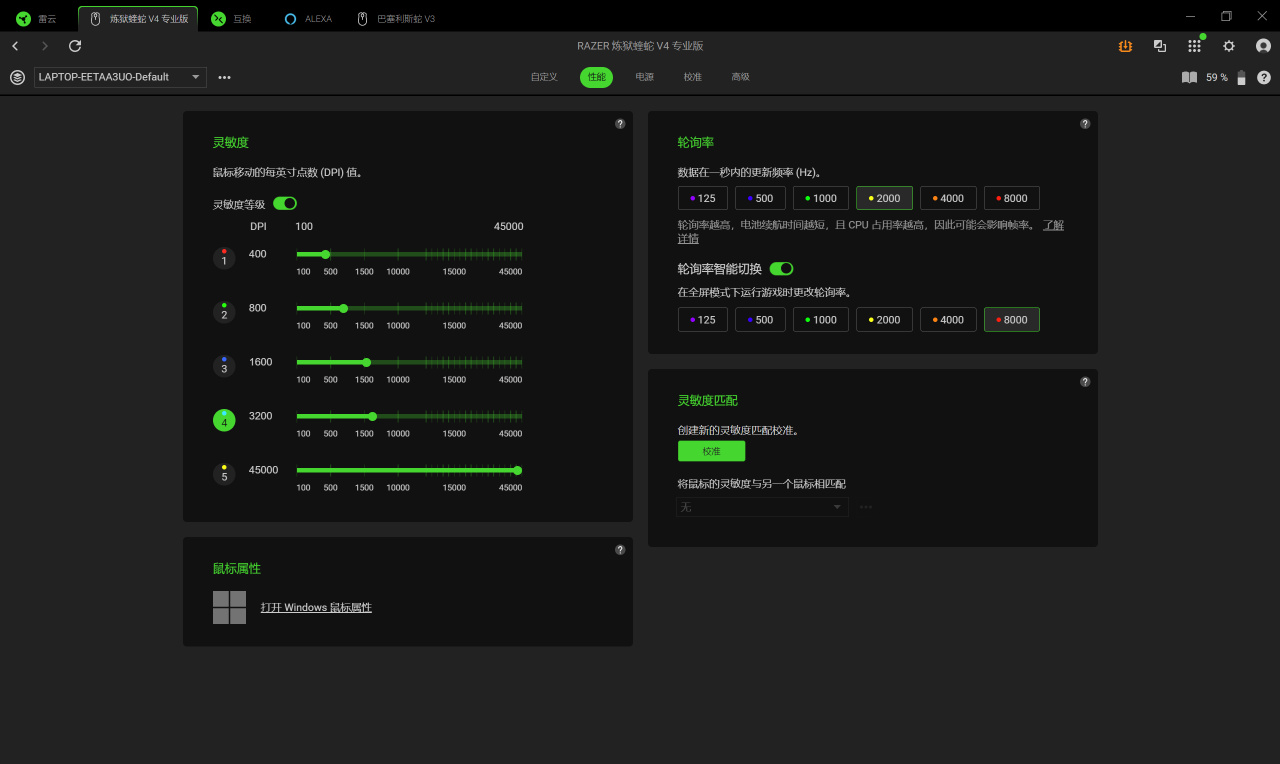The image size is (1280, 764).
Task: Click the stage 3 DPI slider handle
Action: click(x=366, y=362)
